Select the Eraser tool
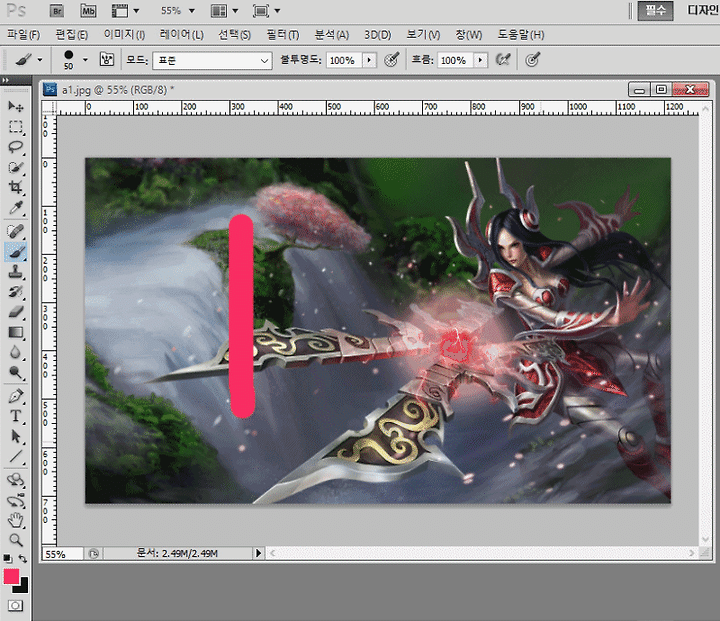Image resolution: width=720 pixels, height=621 pixels. (16, 312)
